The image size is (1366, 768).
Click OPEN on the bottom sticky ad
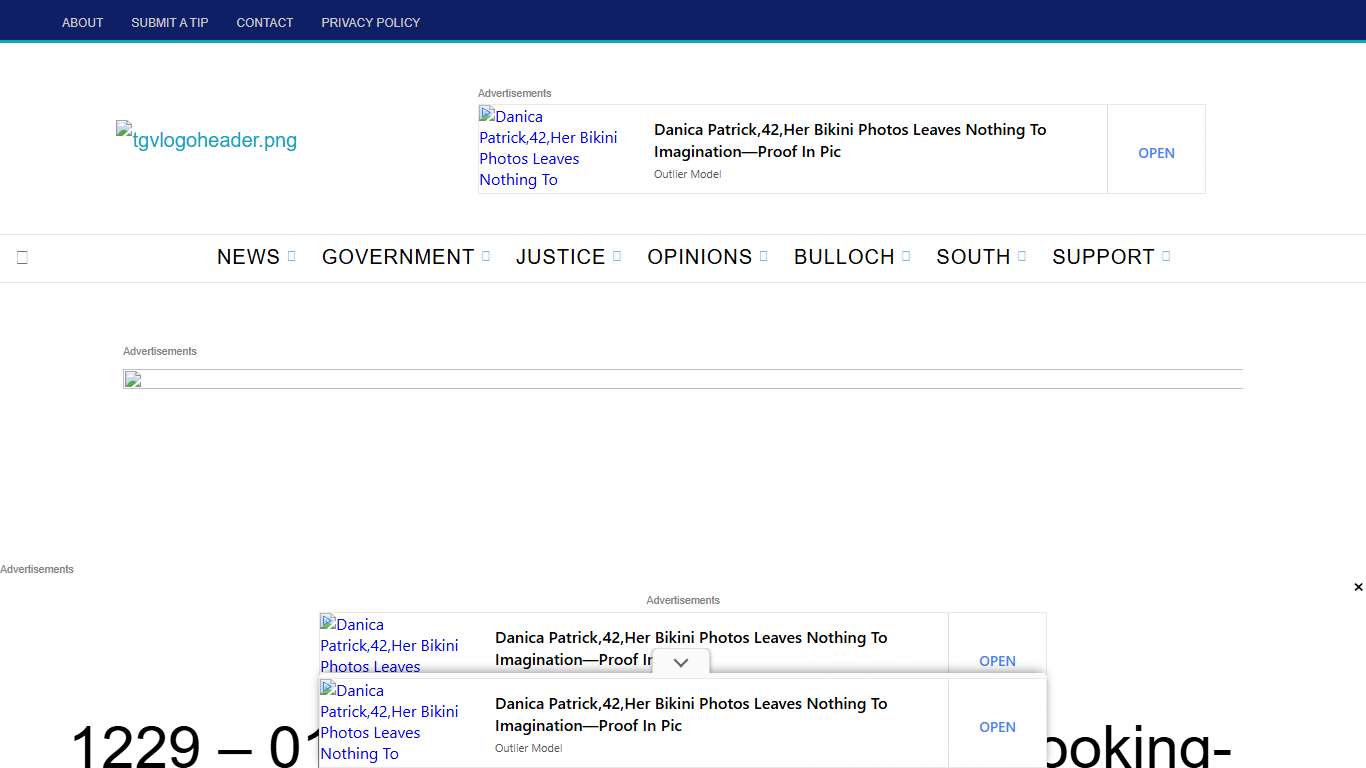pyautogui.click(x=997, y=727)
